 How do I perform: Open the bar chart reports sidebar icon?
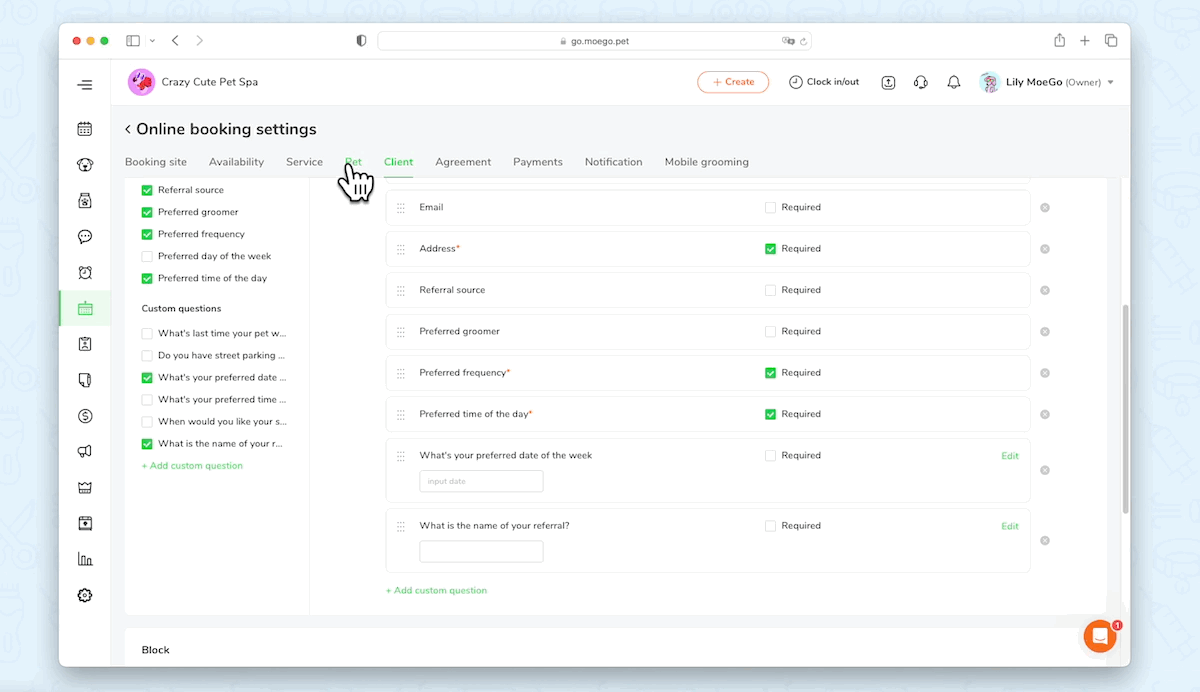click(85, 560)
